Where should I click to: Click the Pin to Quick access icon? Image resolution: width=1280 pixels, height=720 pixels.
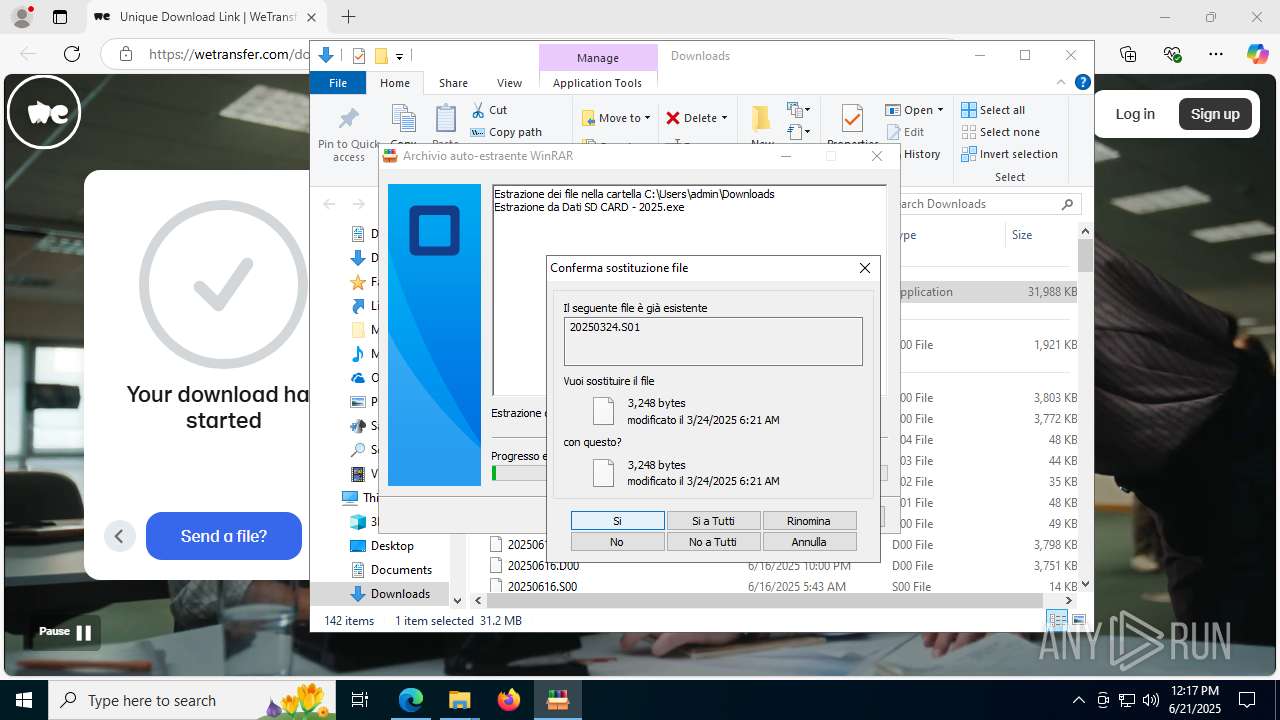click(x=348, y=119)
